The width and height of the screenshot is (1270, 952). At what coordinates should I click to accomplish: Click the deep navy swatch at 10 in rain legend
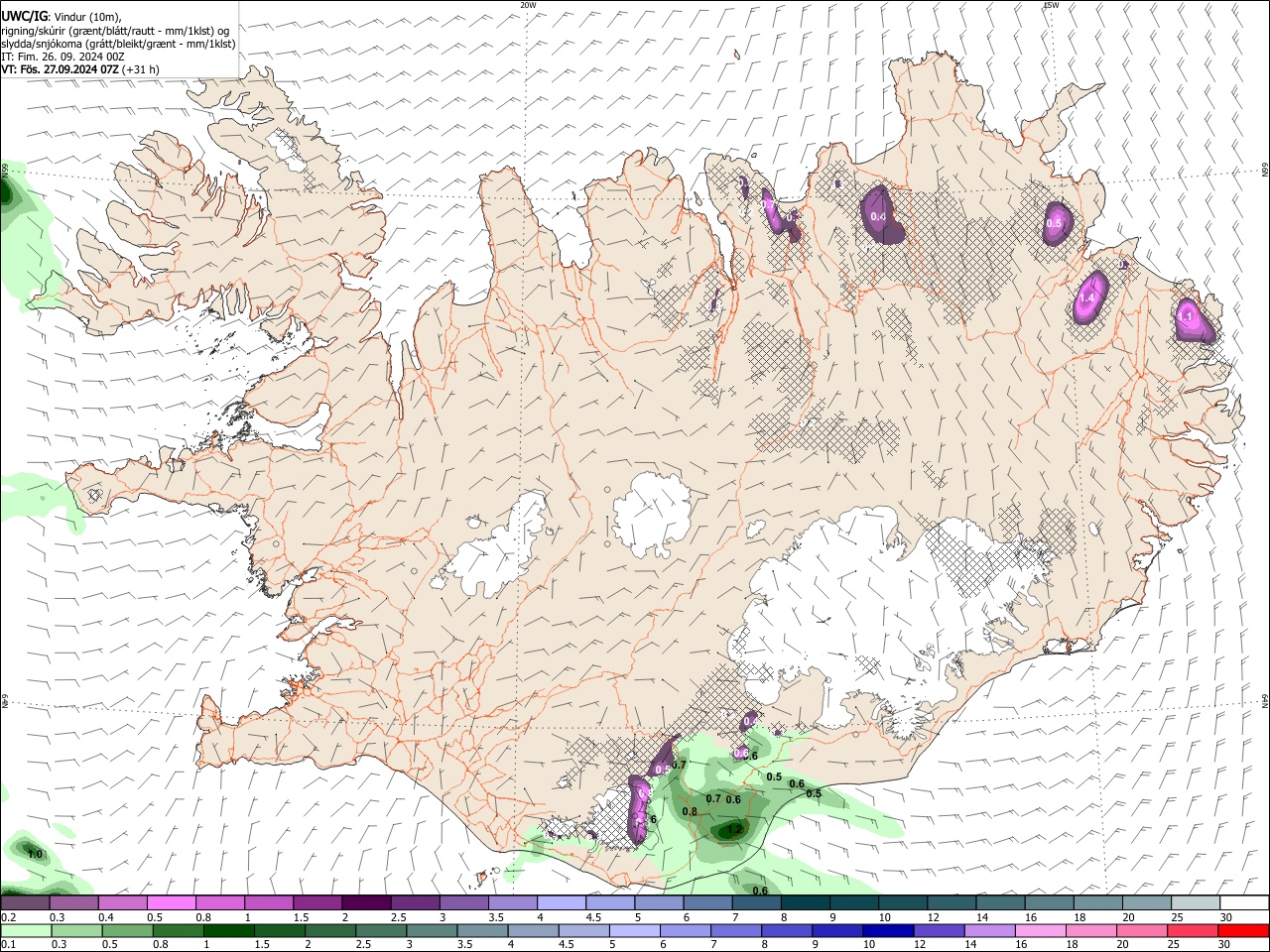pyautogui.click(x=887, y=930)
